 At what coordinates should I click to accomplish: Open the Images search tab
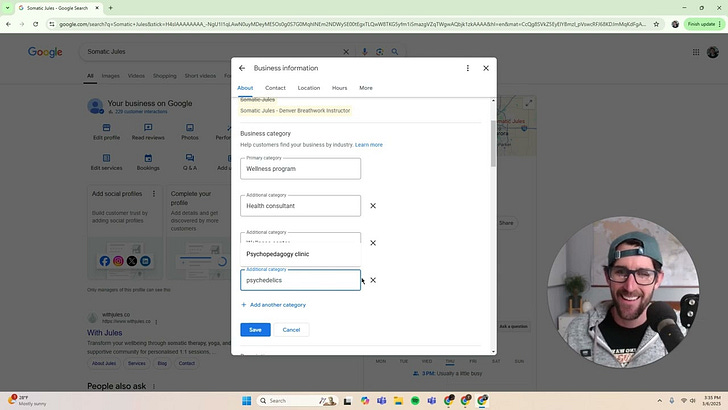[110, 76]
